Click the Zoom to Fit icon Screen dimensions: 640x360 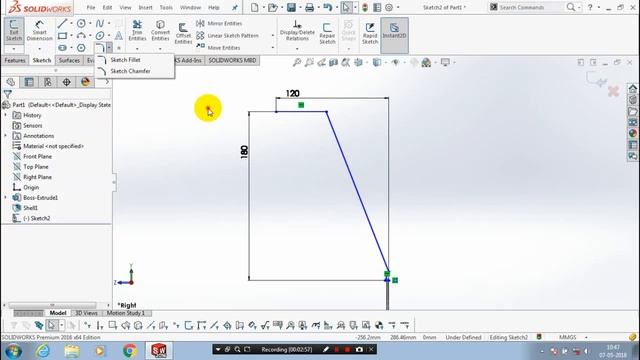297,62
